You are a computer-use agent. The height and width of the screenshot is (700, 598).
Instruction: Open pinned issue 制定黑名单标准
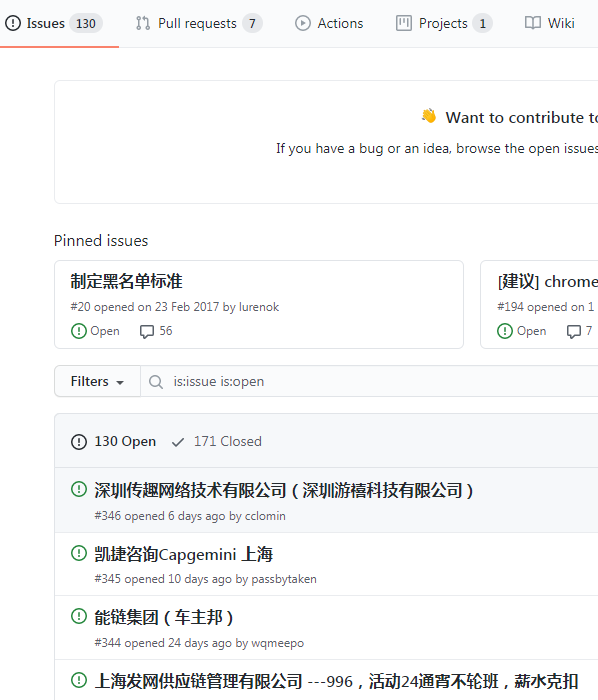126,281
